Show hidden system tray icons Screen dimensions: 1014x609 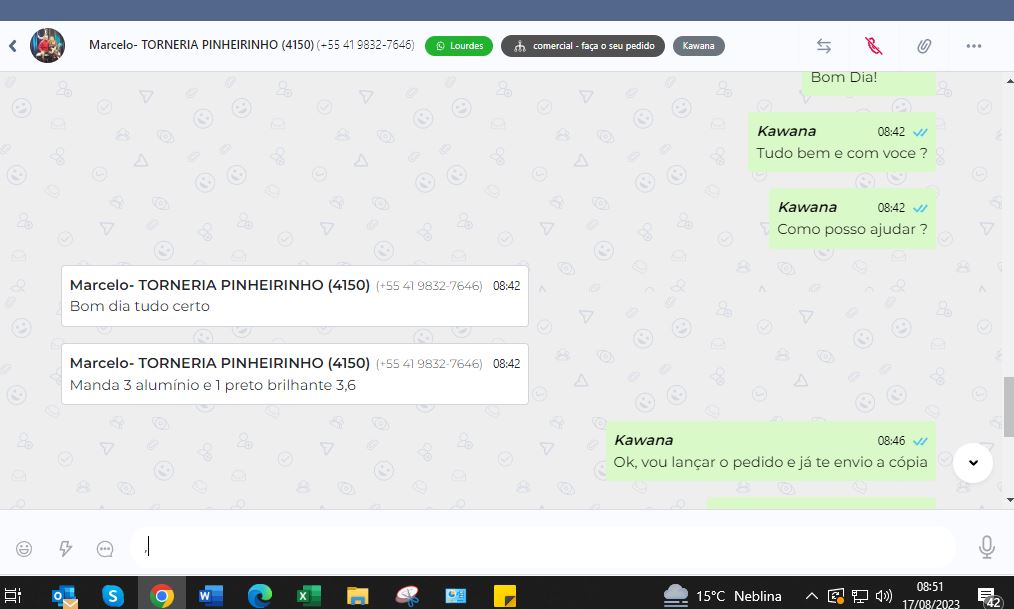coord(812,596)
